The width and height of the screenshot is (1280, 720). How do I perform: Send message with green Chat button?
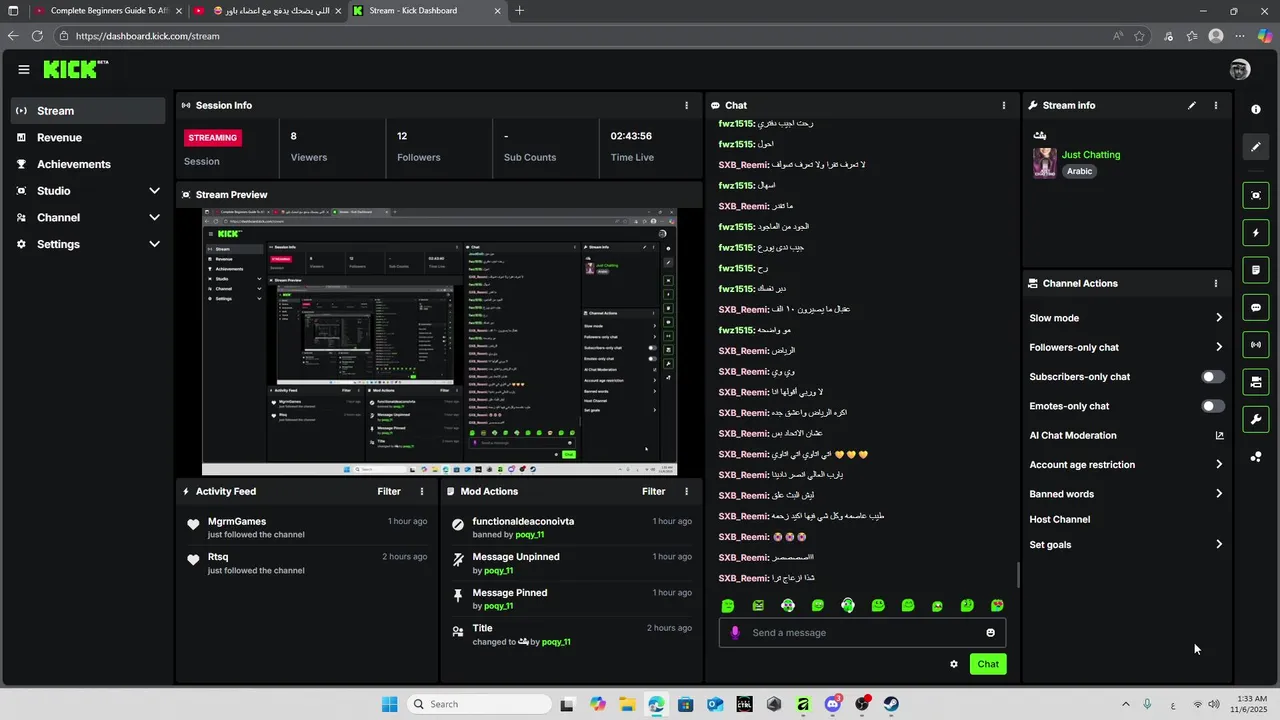(x=988, y=664)
